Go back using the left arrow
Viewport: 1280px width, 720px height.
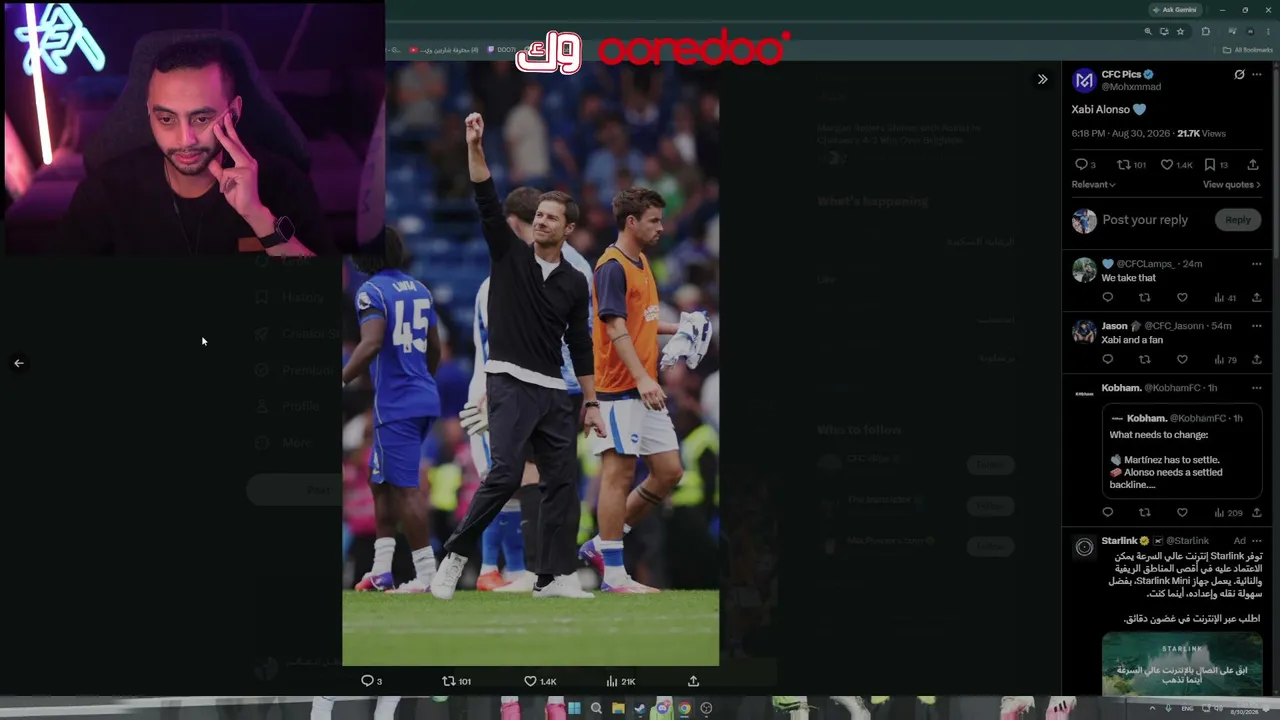19,363
